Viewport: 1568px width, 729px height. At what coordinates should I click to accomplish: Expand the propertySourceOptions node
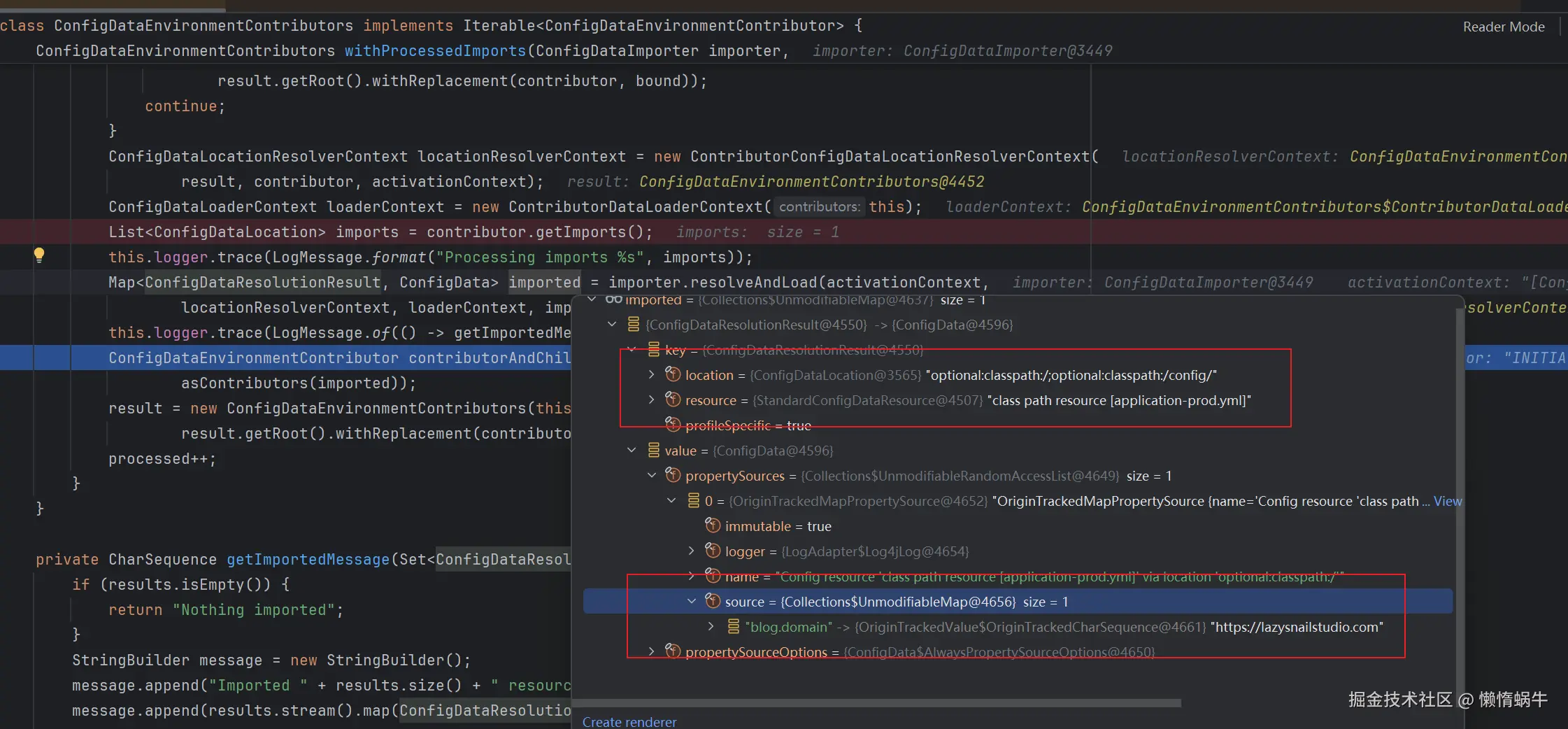click(652, 652)
